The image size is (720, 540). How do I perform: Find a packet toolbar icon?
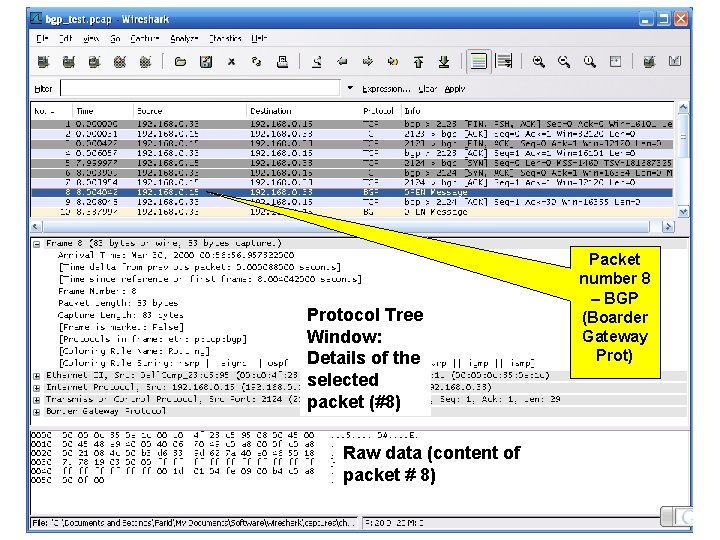317,62
